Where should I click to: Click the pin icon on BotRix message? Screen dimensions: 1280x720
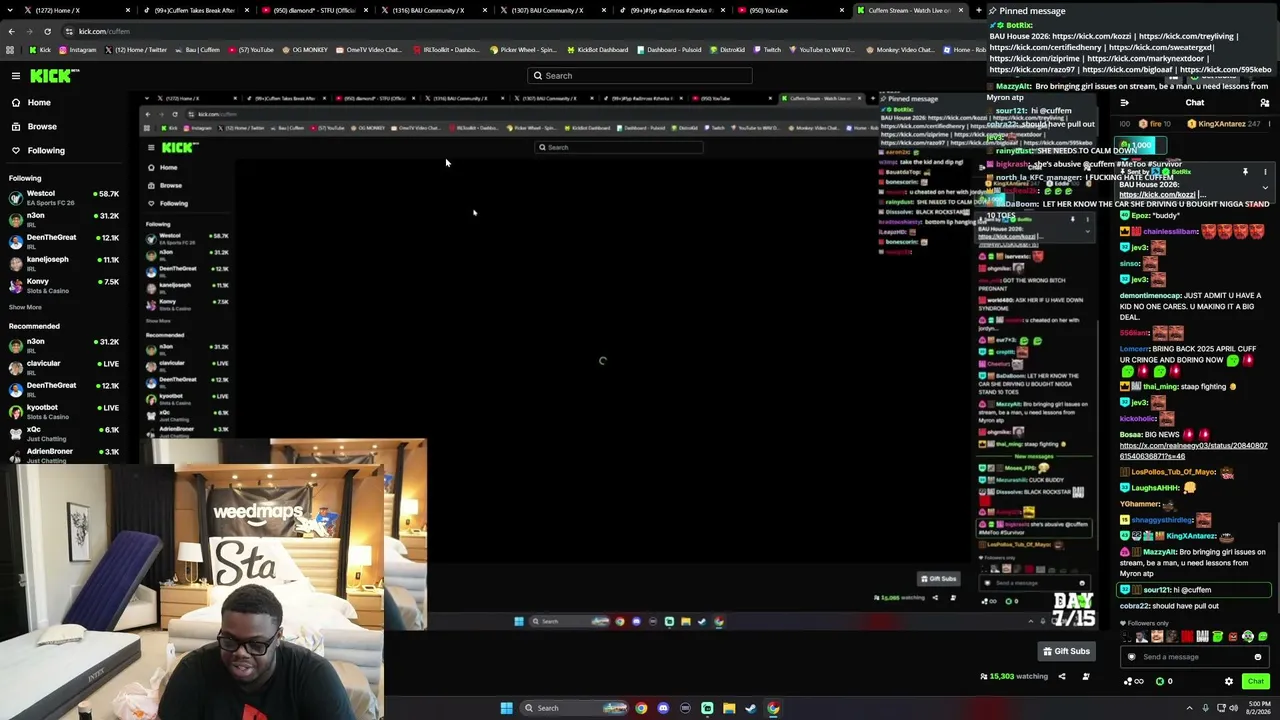click(1245, 173)
